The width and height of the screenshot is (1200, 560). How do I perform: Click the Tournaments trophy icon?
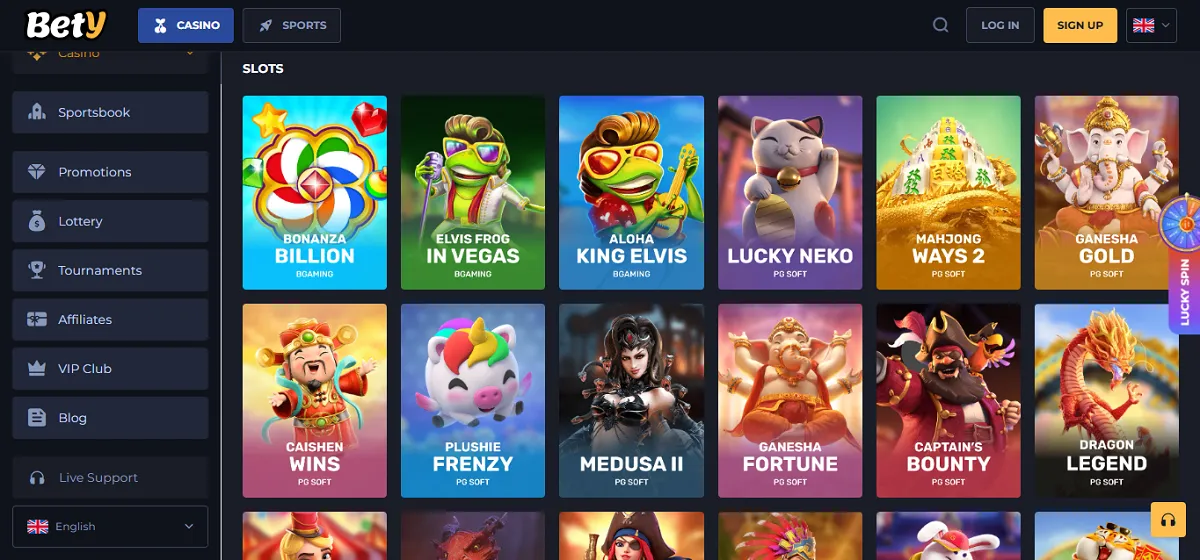(x=37, y=270)
